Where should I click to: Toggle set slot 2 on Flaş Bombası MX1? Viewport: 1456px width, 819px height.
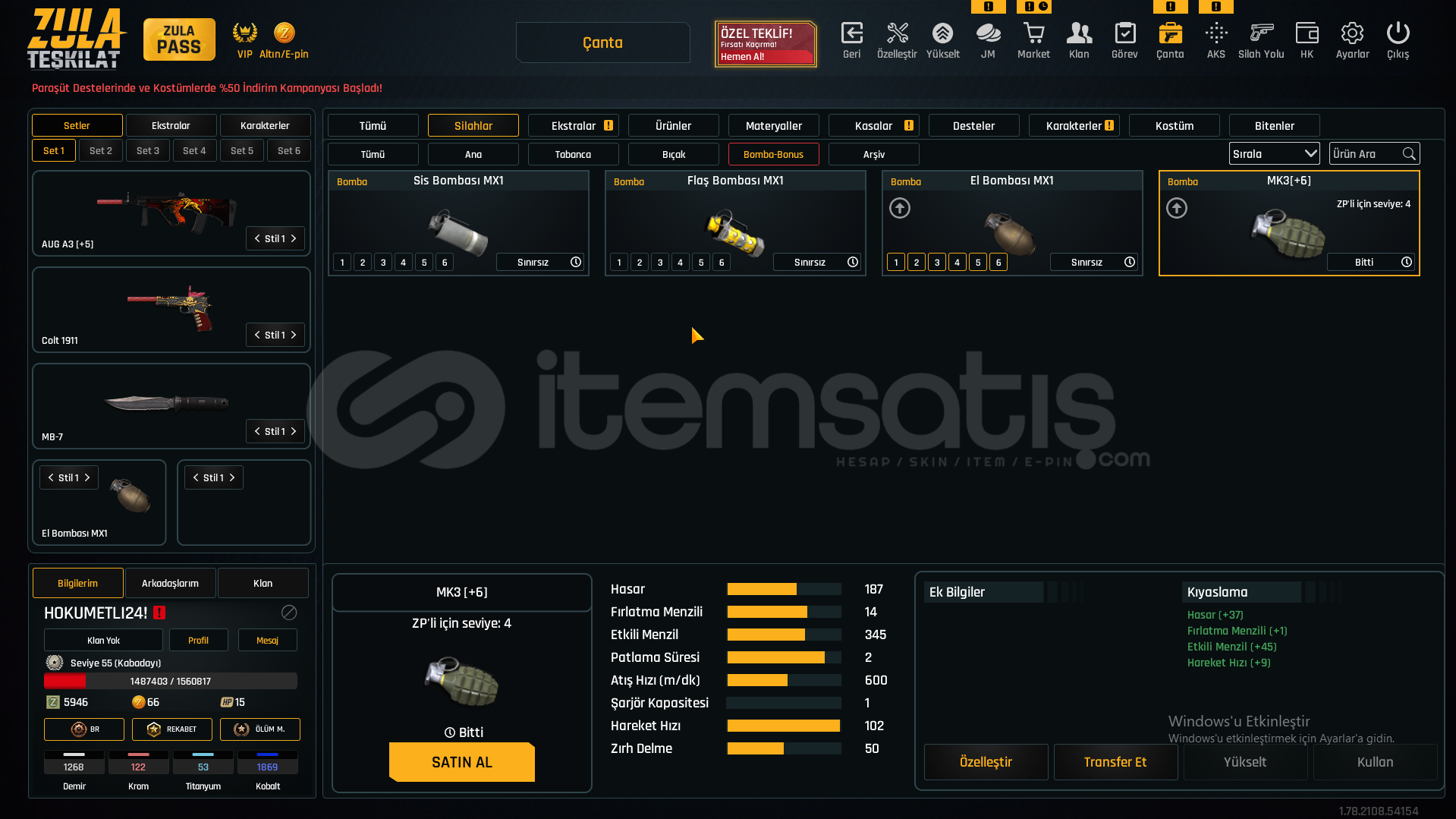[x=640, y=263]
